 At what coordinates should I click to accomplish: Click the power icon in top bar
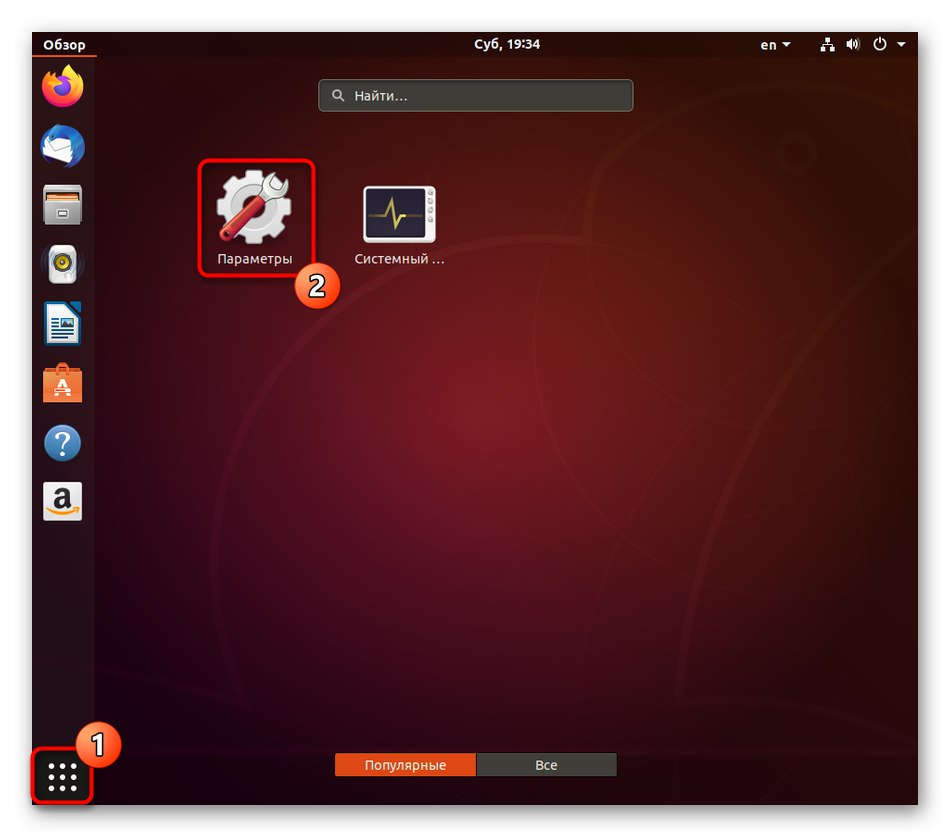click(x=880, y=44)
